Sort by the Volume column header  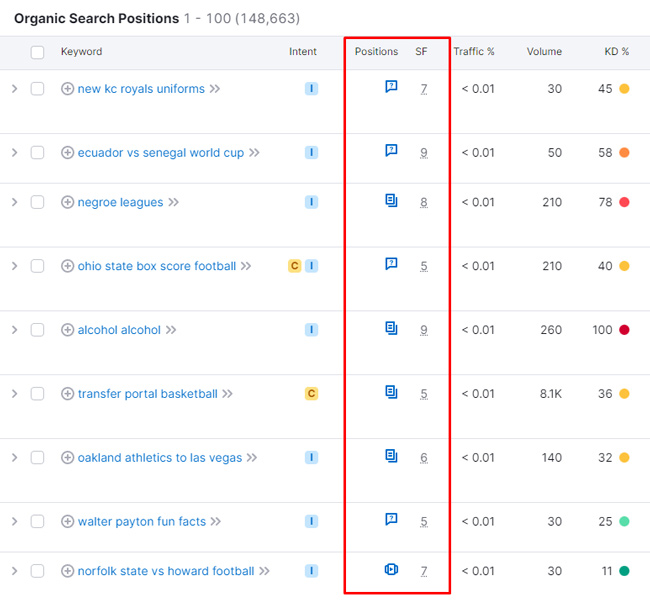tap(544, 52)
